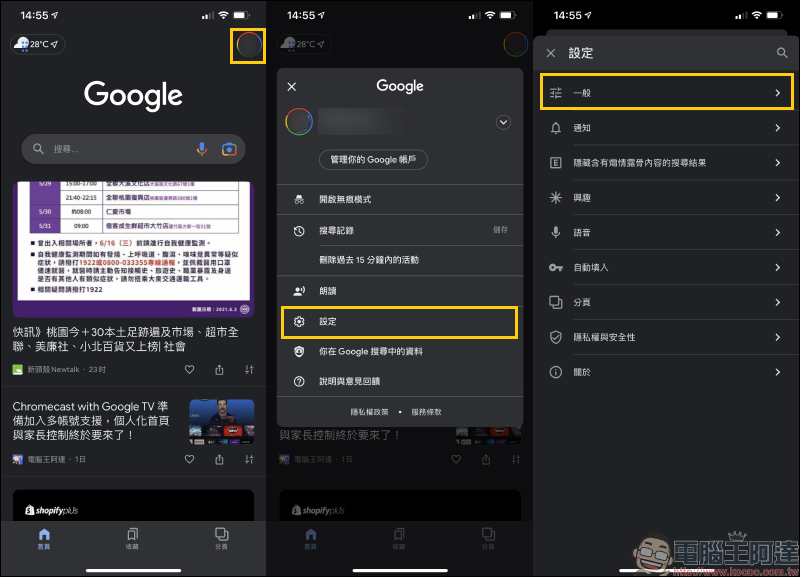Open 關於 about settings
The image size is (800, 577).
click(x=667, y=372)
